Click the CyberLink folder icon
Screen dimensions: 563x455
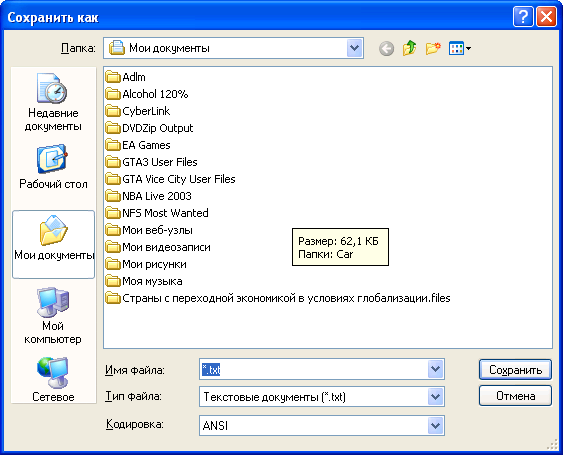(x=113, y=111)
